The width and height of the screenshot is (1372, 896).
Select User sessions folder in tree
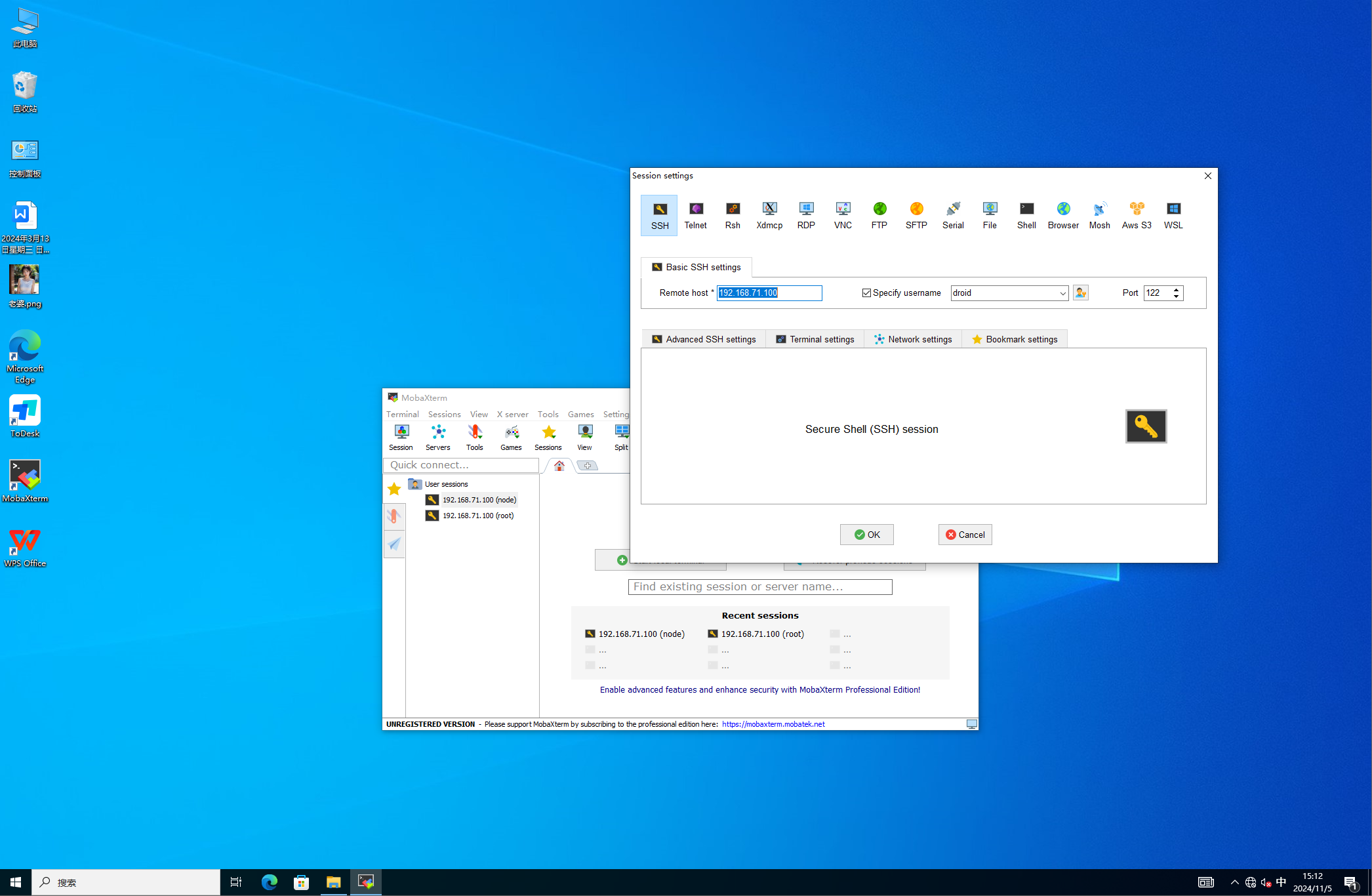[x=438, y=484]
